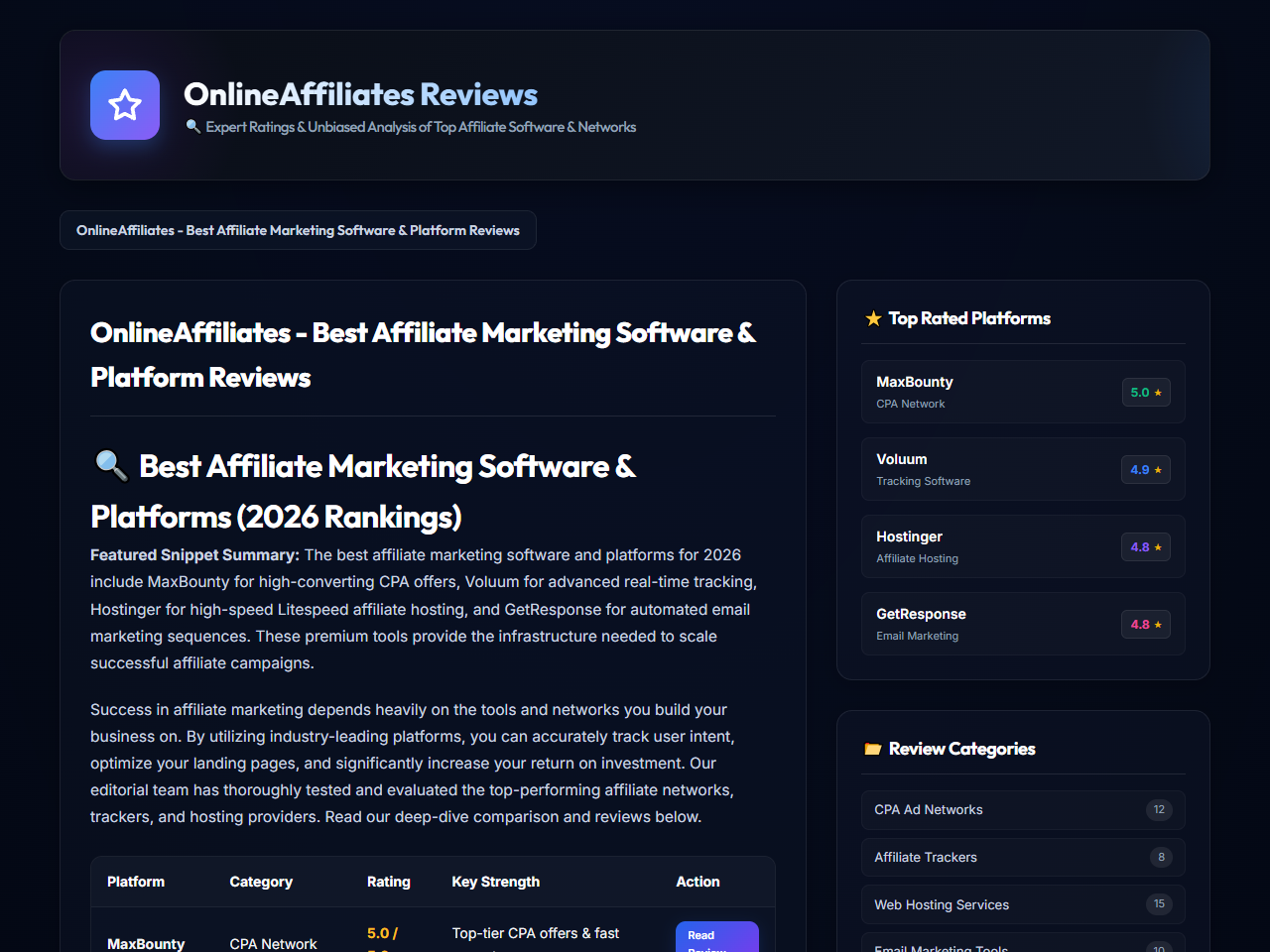Click the Review Categories heading
This screenshot has width=1270, height=952.
[x=961, y=749]
